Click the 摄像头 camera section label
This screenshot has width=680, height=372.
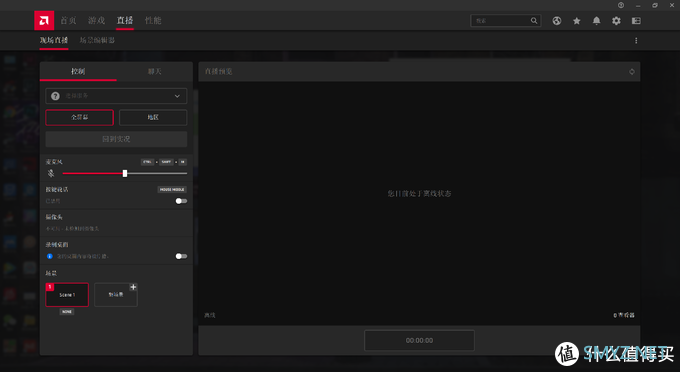[54, 217]
